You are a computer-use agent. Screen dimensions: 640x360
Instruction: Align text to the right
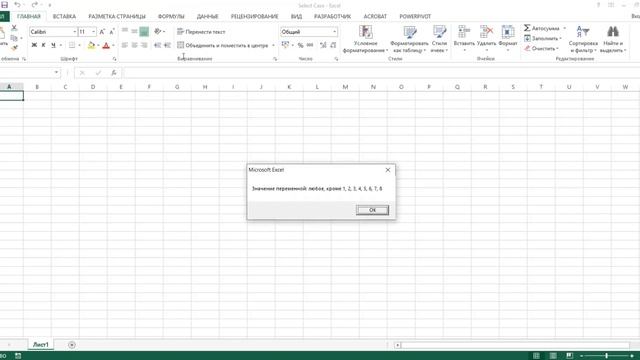pyautogui.click(x=144, y=45)
